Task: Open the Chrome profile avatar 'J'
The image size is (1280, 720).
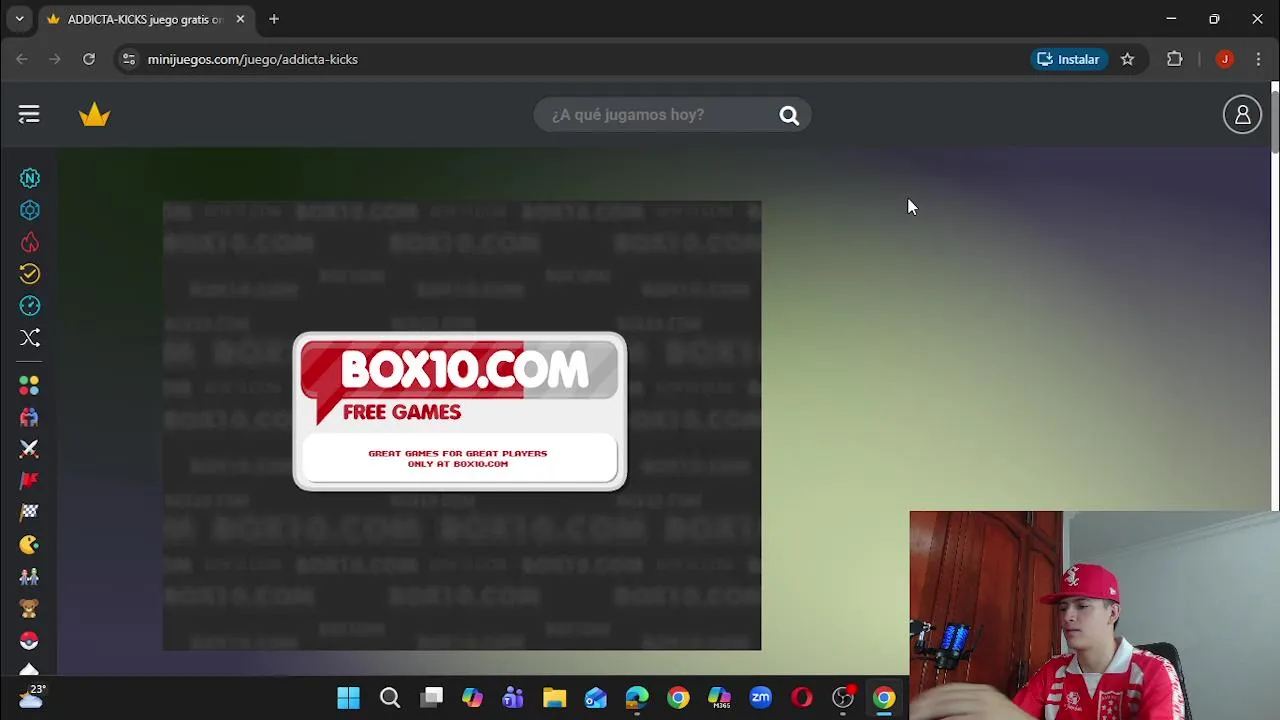Action: (1224, 59)
